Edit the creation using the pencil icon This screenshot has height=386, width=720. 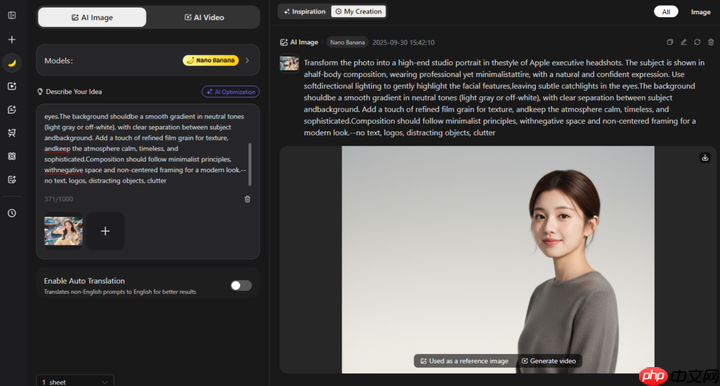[x=683, y=42]
